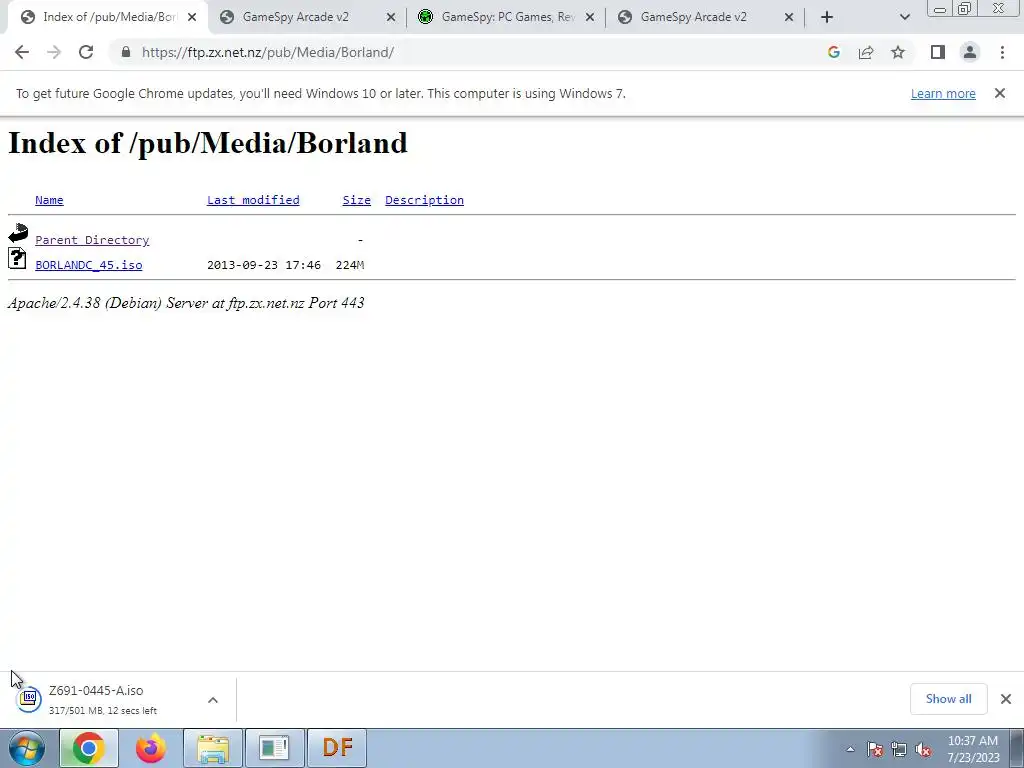Viewport: 1024px width, 768px height.
Task: Sort listing by Last modified
Action: tap(253, 200)
